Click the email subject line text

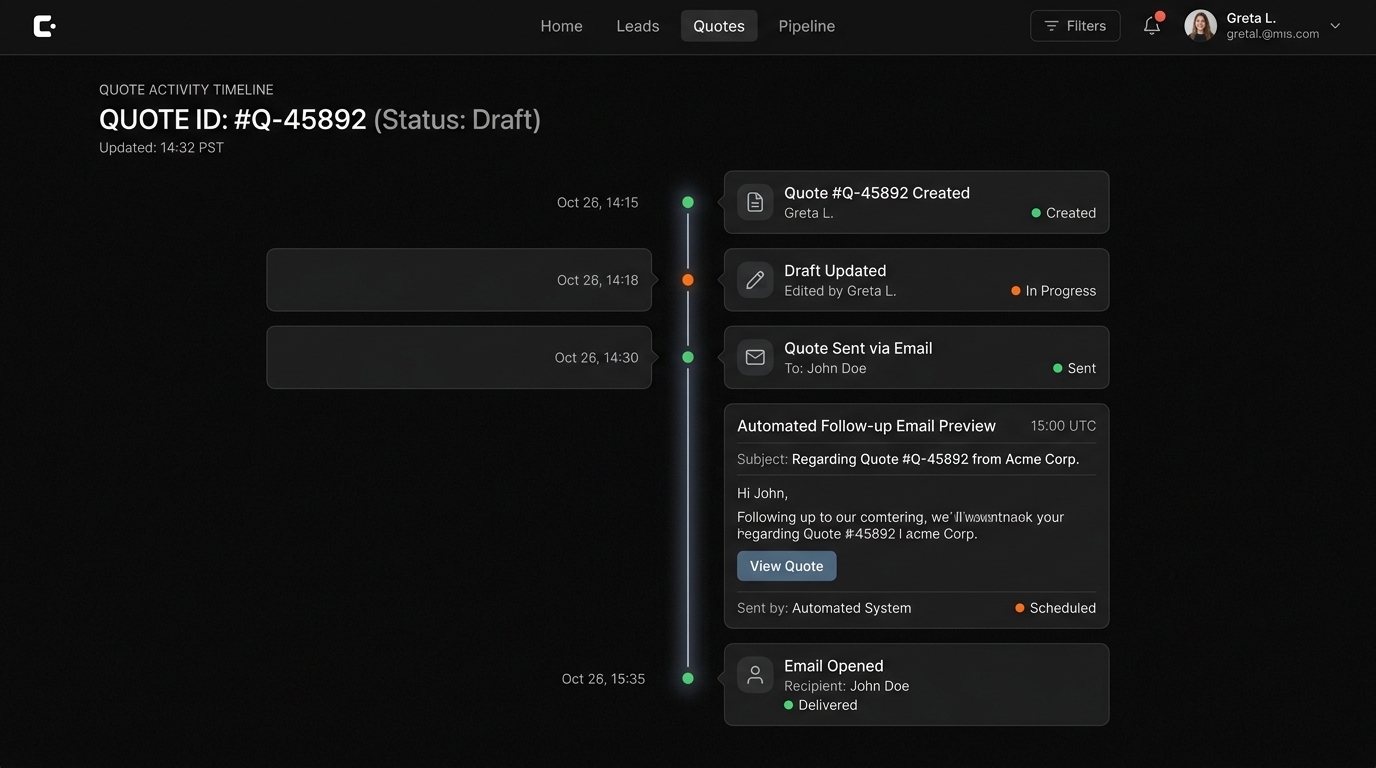[x=908, y=460]
